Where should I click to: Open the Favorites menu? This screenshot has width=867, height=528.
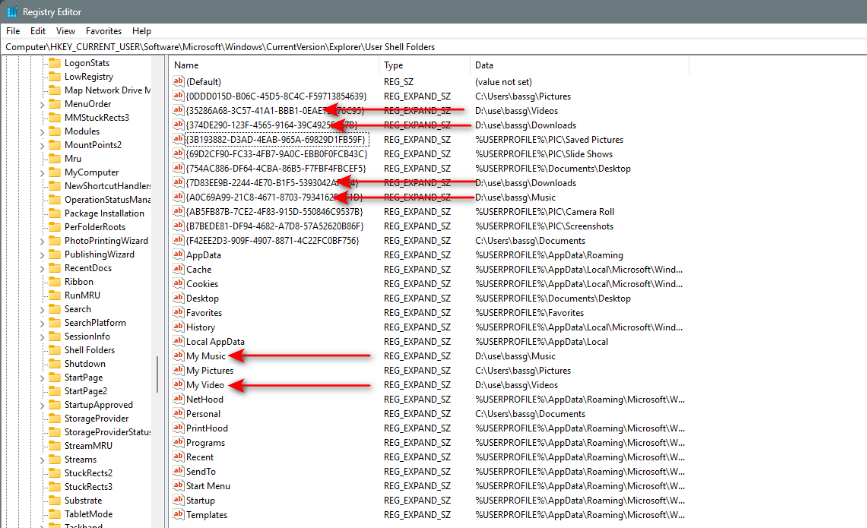pyautogui.click(x=103, y=31)
